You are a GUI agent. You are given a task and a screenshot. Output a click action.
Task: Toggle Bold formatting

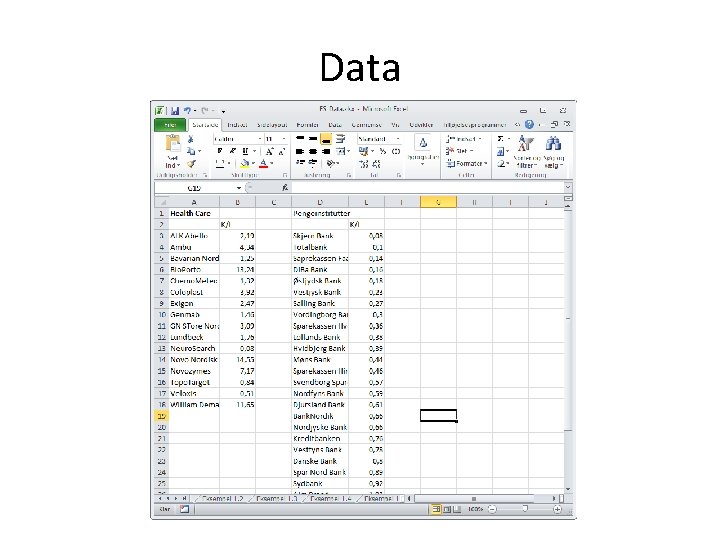(x=220, y=151)
